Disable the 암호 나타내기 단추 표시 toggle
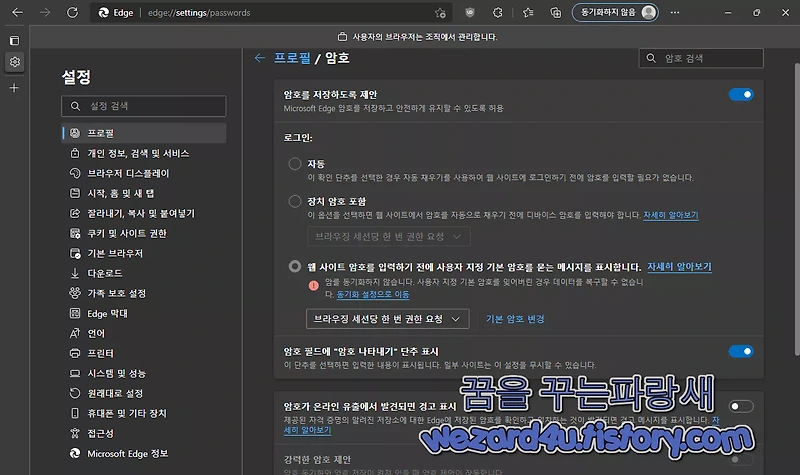 tap(741, 351)
